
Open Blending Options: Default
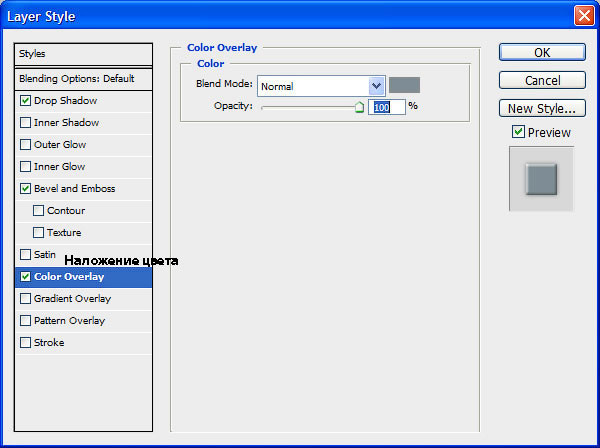pyautogui.click(x=83, y=79)
